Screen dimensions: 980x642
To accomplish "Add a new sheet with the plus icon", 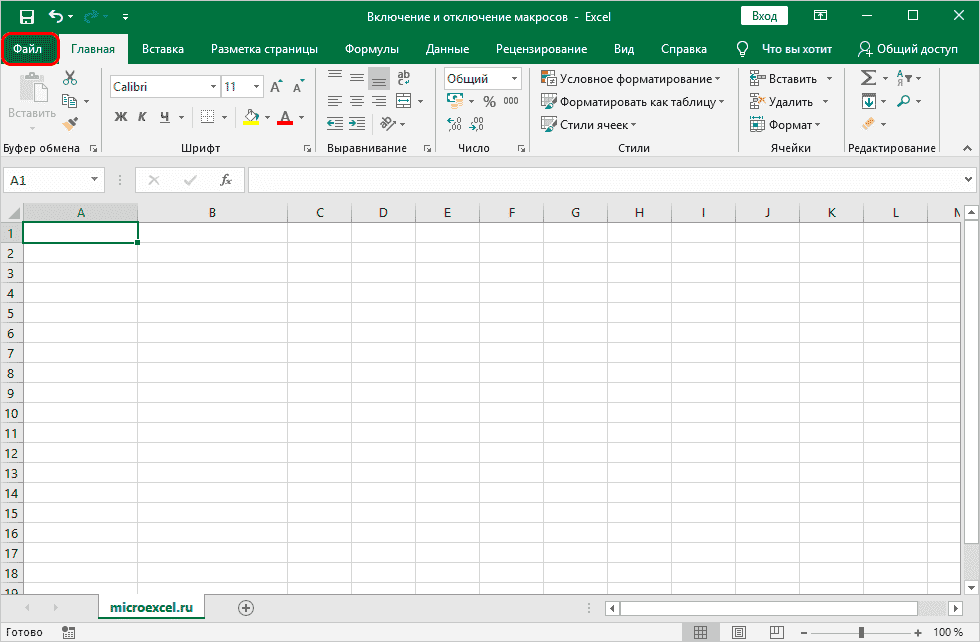I will (x=246, y=607).
